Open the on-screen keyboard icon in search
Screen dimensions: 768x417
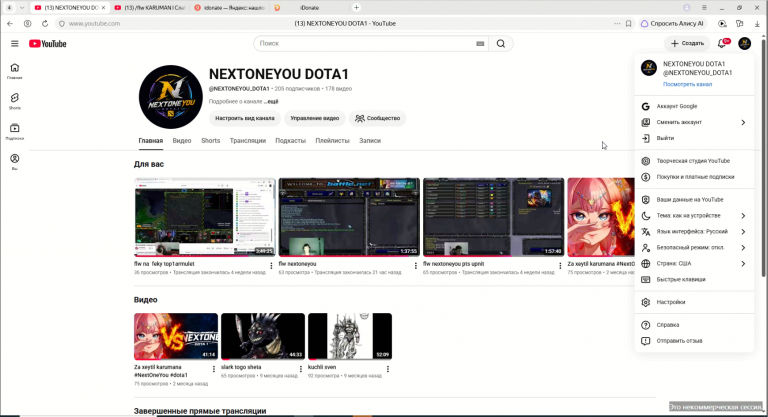pyautogui.click(x=480, y=44)
